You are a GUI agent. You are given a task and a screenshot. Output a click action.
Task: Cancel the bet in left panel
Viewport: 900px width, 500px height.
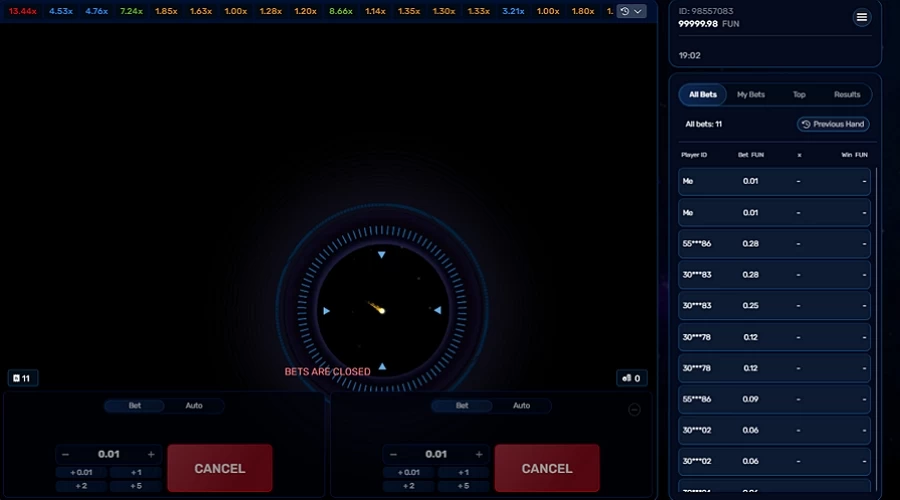click(x=220, y=468)
